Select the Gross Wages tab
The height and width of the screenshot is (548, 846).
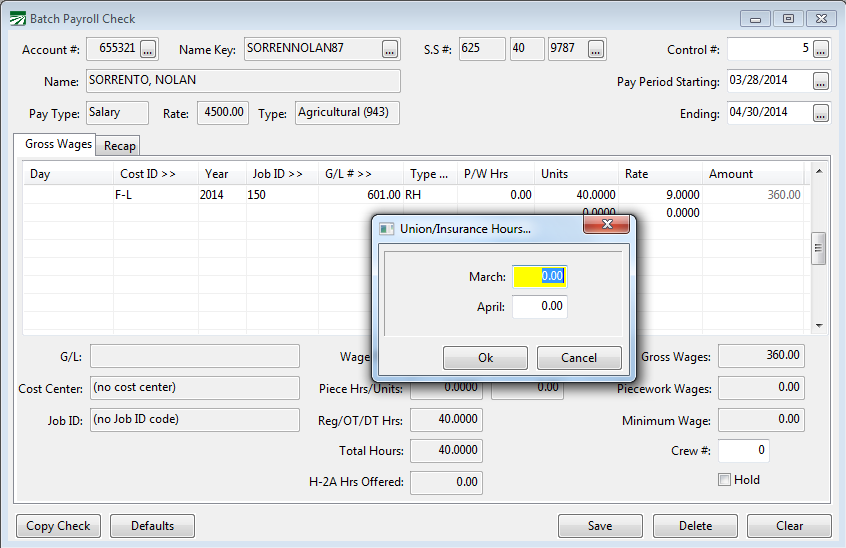tap(58, 144)
